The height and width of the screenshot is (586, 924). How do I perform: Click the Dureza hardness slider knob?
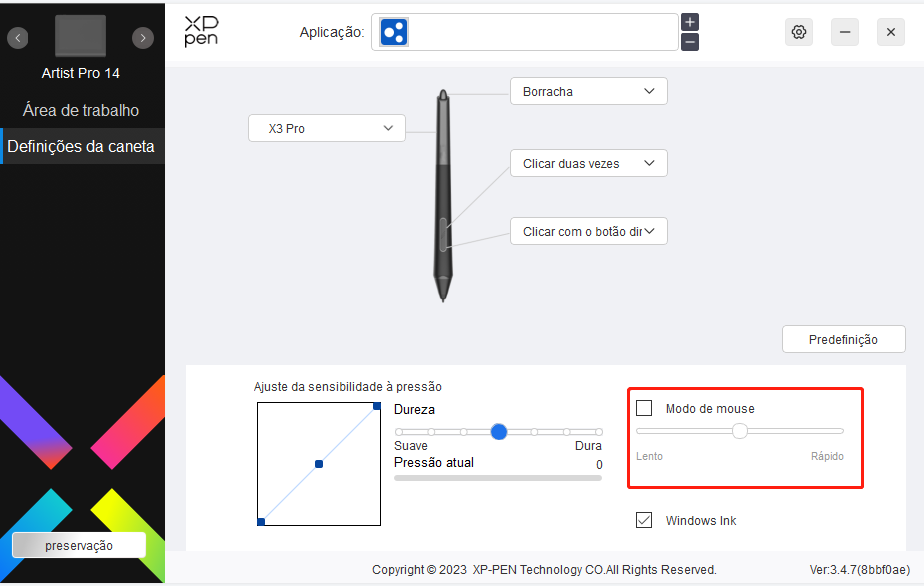(x=499, y=432)
